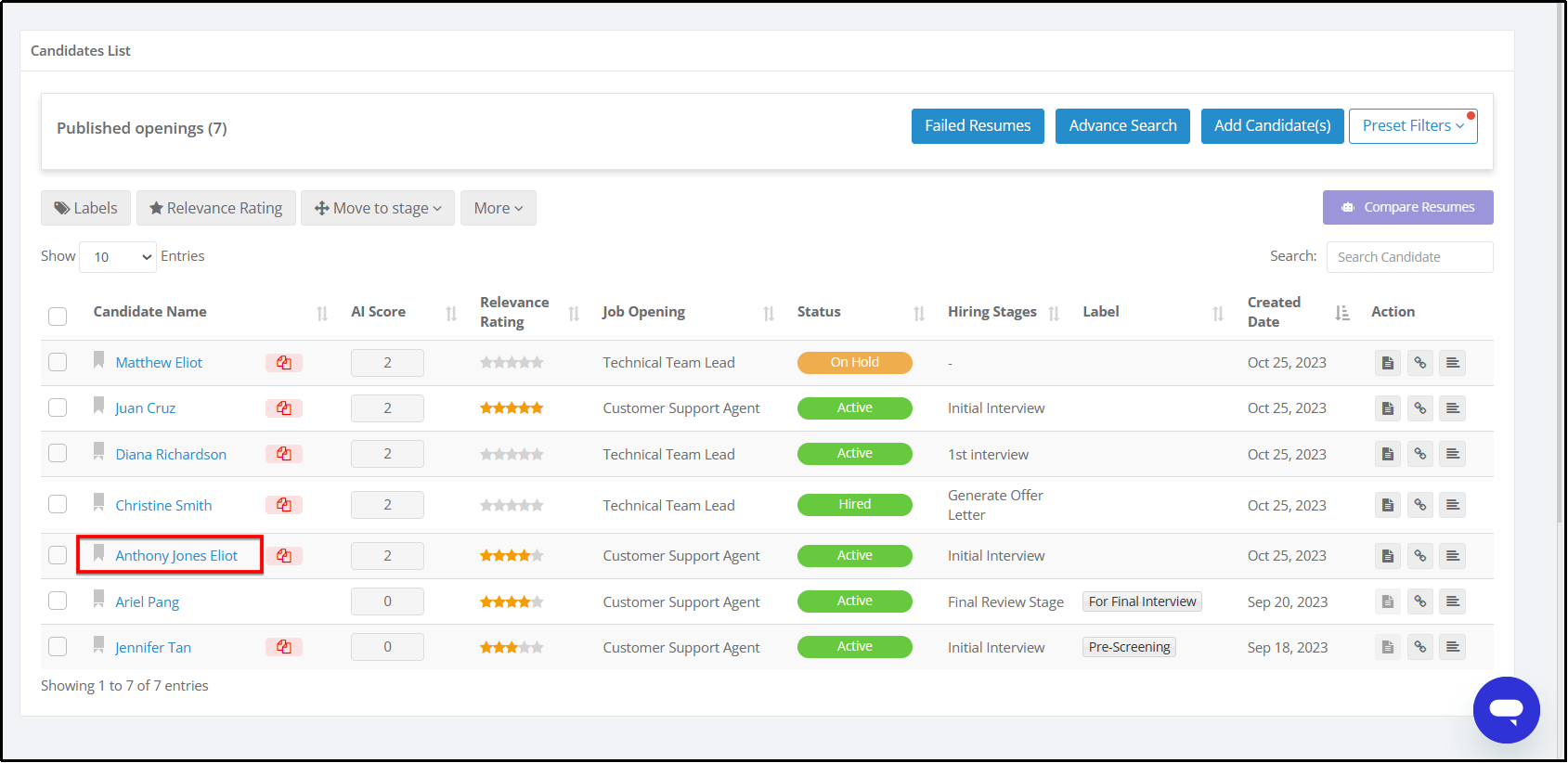Open resume document icon for Juan Cruz
1568x763 pixels.
(1388, 408)
